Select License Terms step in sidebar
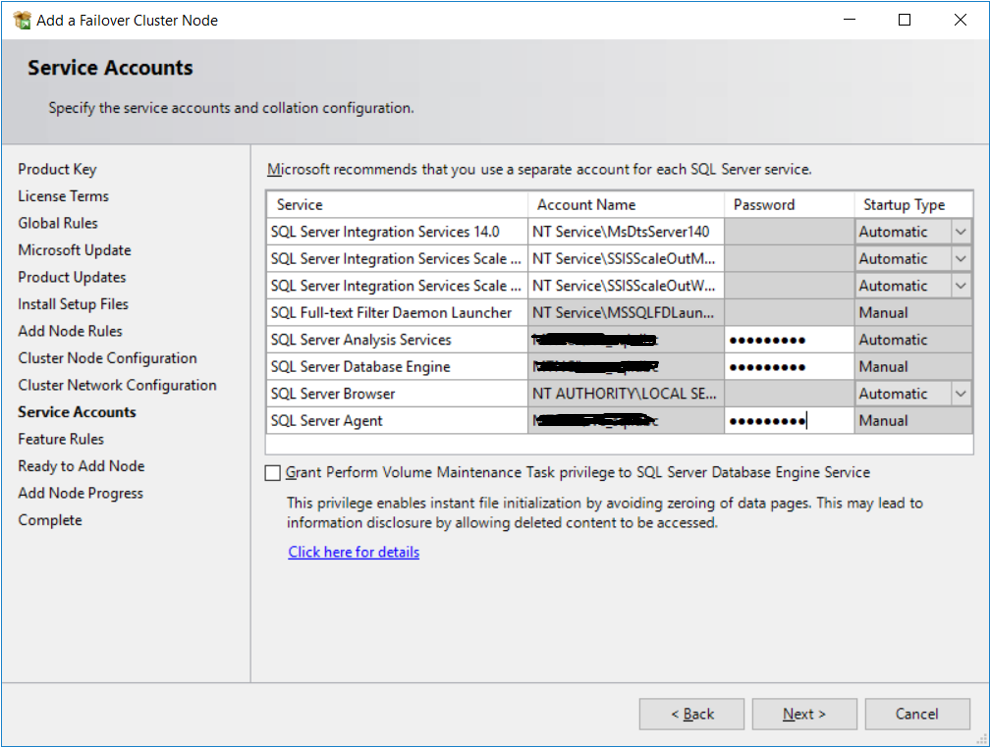This screenshot has width=993, height=750. (x=63, y=196)
